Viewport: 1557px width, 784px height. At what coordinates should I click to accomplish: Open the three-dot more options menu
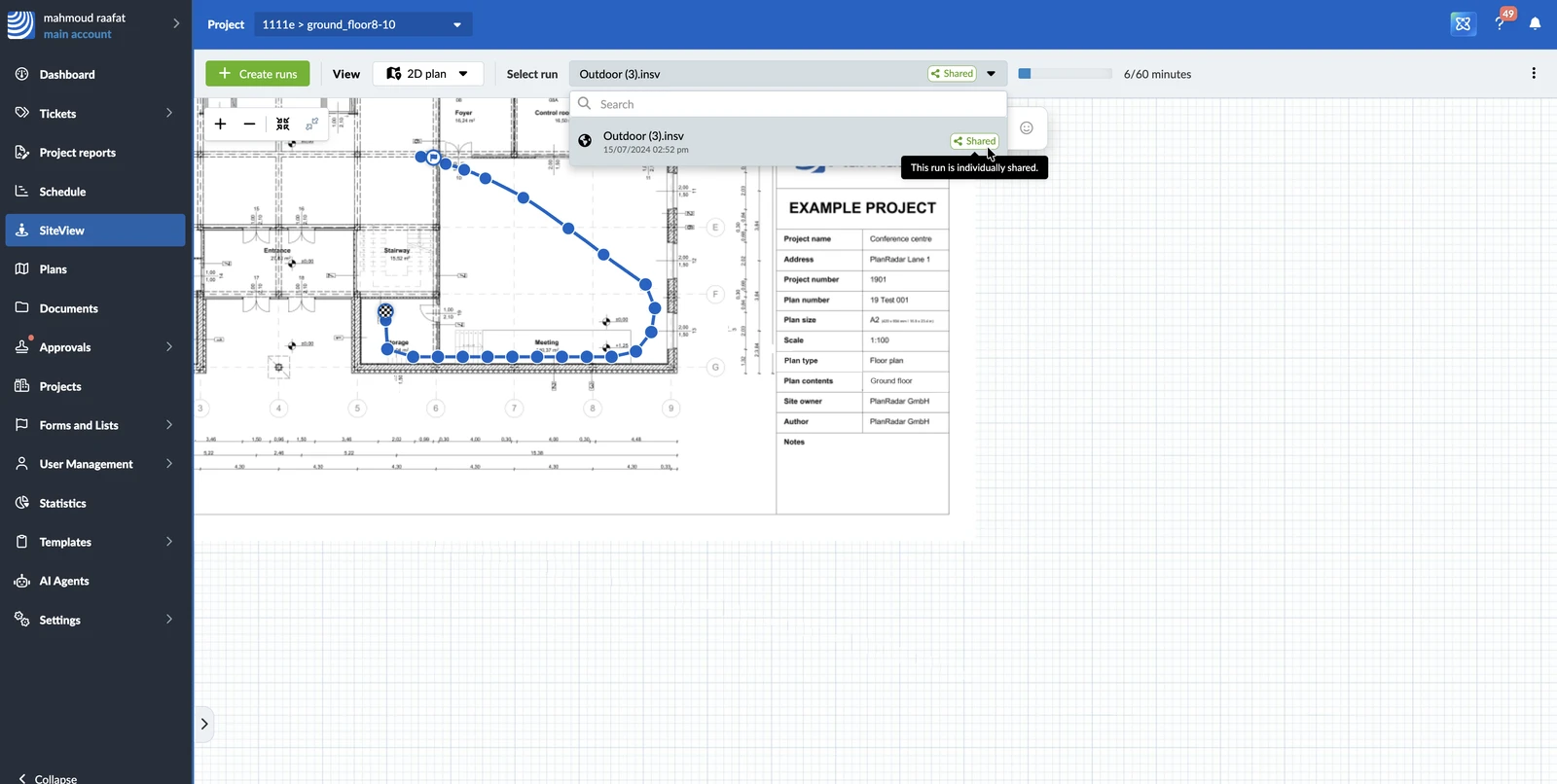[x=1534, y=73]
